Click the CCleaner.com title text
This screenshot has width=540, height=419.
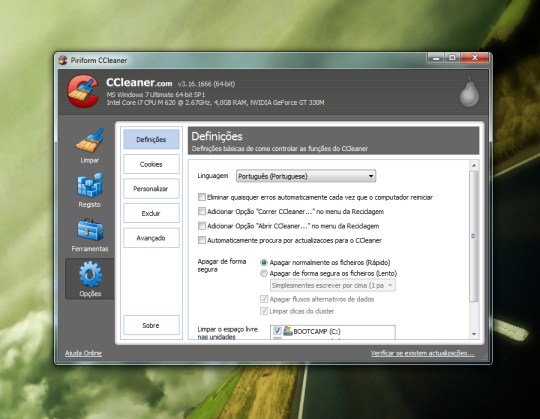139,83
